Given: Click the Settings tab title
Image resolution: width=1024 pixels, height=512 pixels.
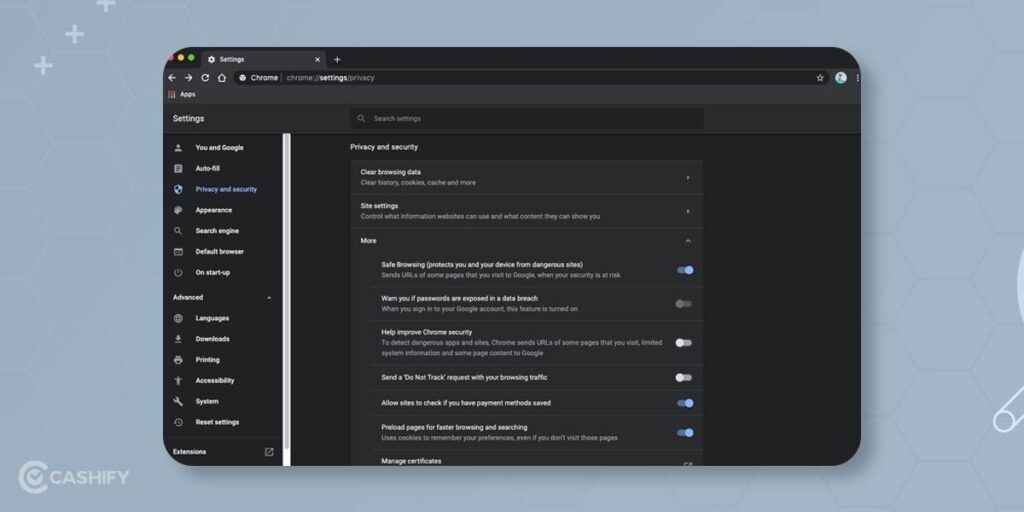Looking at the screenshot, I should (x=232, y=59).
